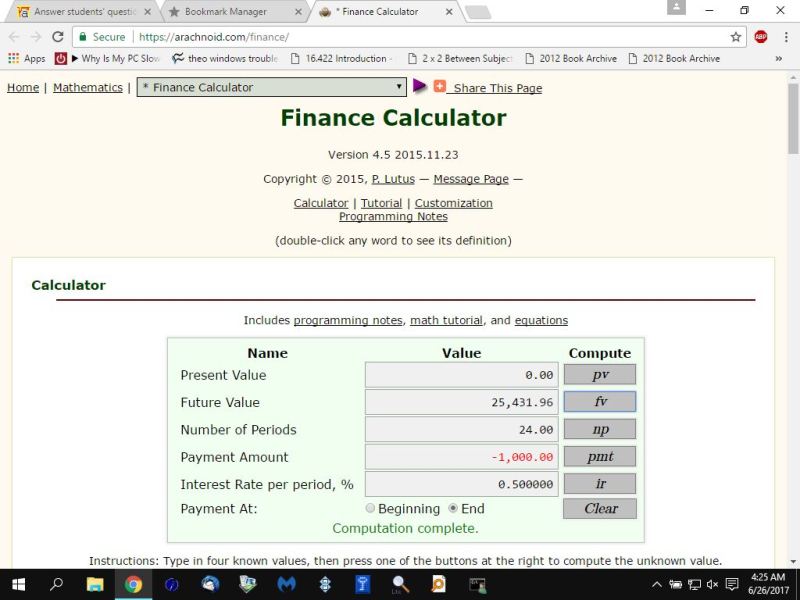
Task: Open the Action Center notifications icon
Action: tap(732, 585)
